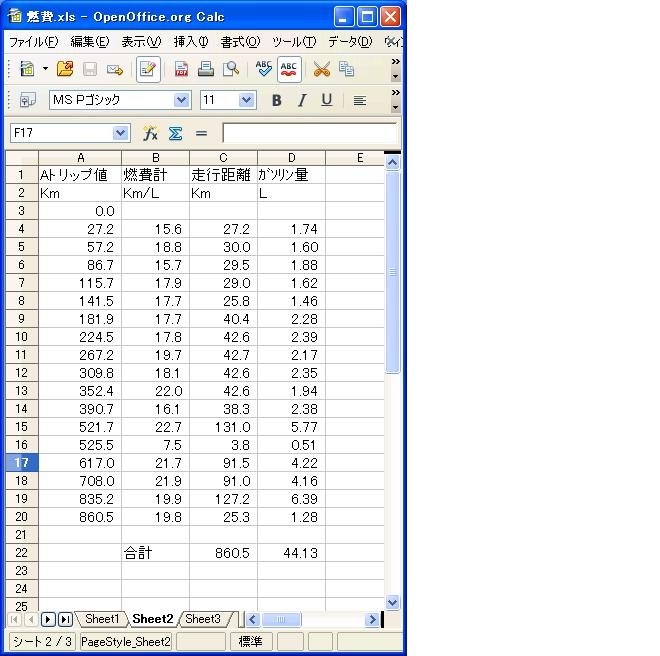Open the 表示(V) menu
Image resolution: width=660 pixels, height=656 pixels.
point(141,42)
